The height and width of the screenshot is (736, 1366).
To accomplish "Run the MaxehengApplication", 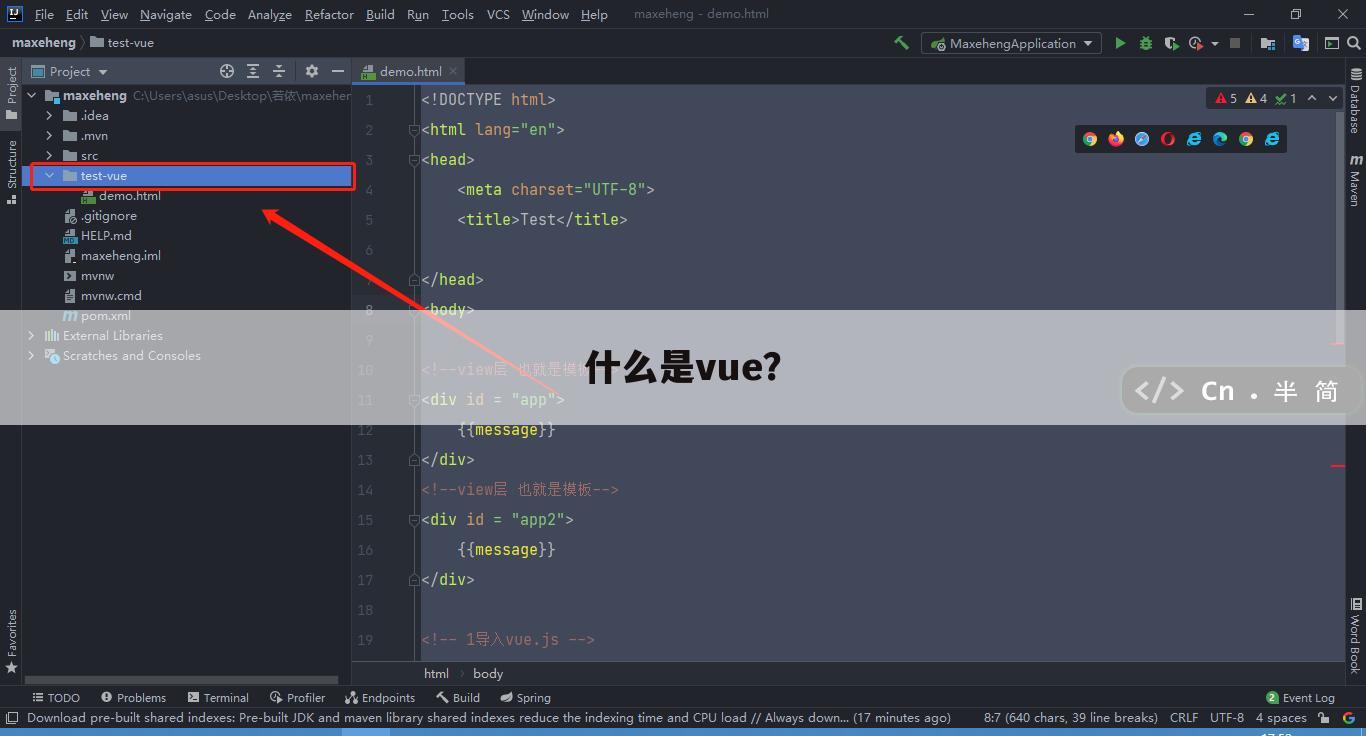I will pos(1120,43).
